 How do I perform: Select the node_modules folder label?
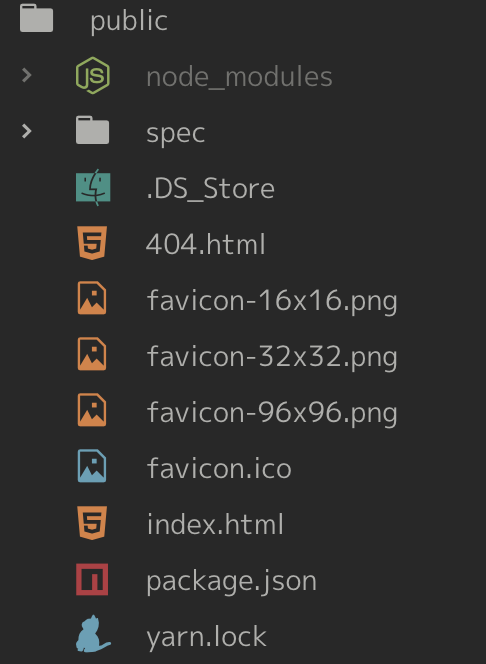(239, 77)
